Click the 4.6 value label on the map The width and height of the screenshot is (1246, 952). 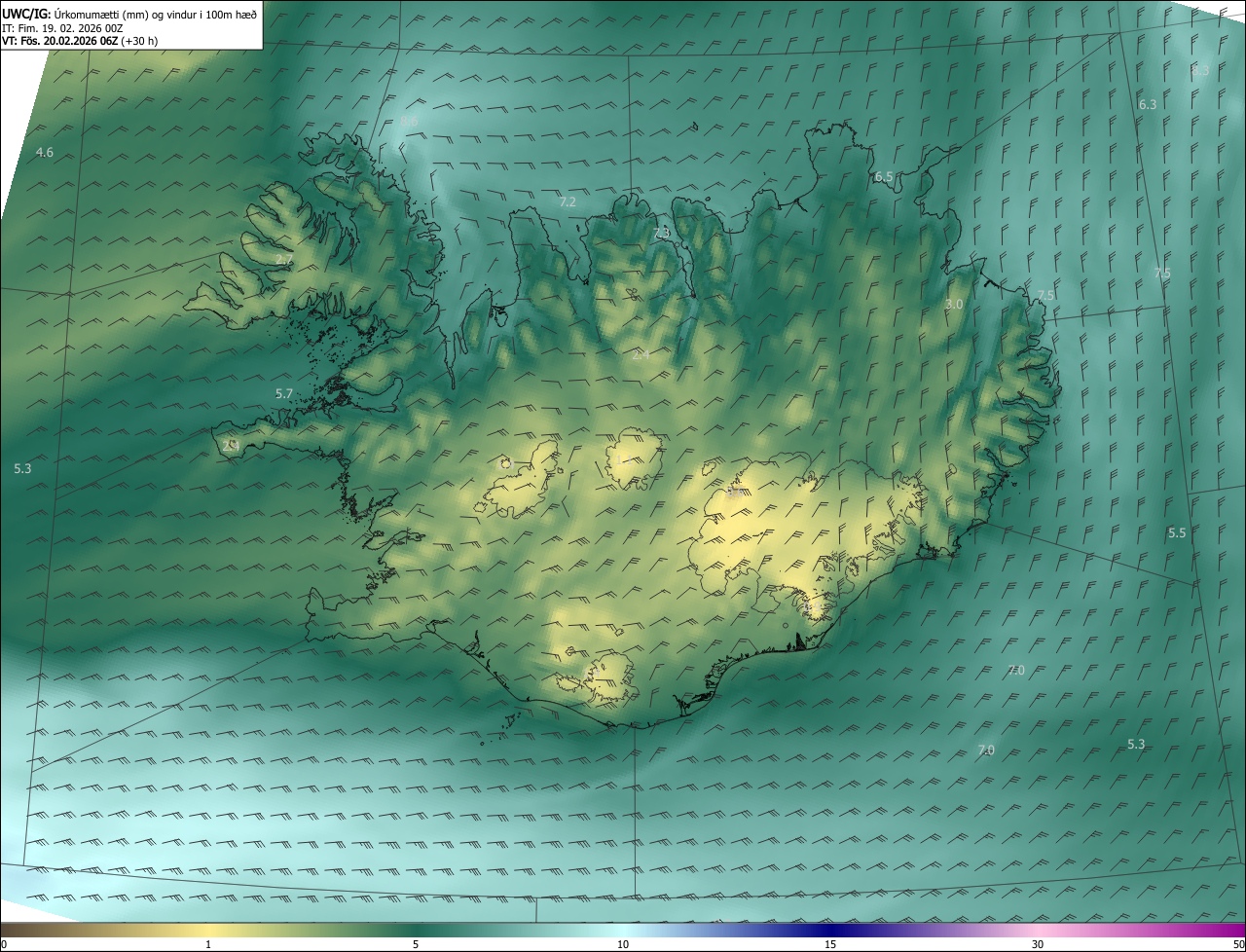(45, 152)
